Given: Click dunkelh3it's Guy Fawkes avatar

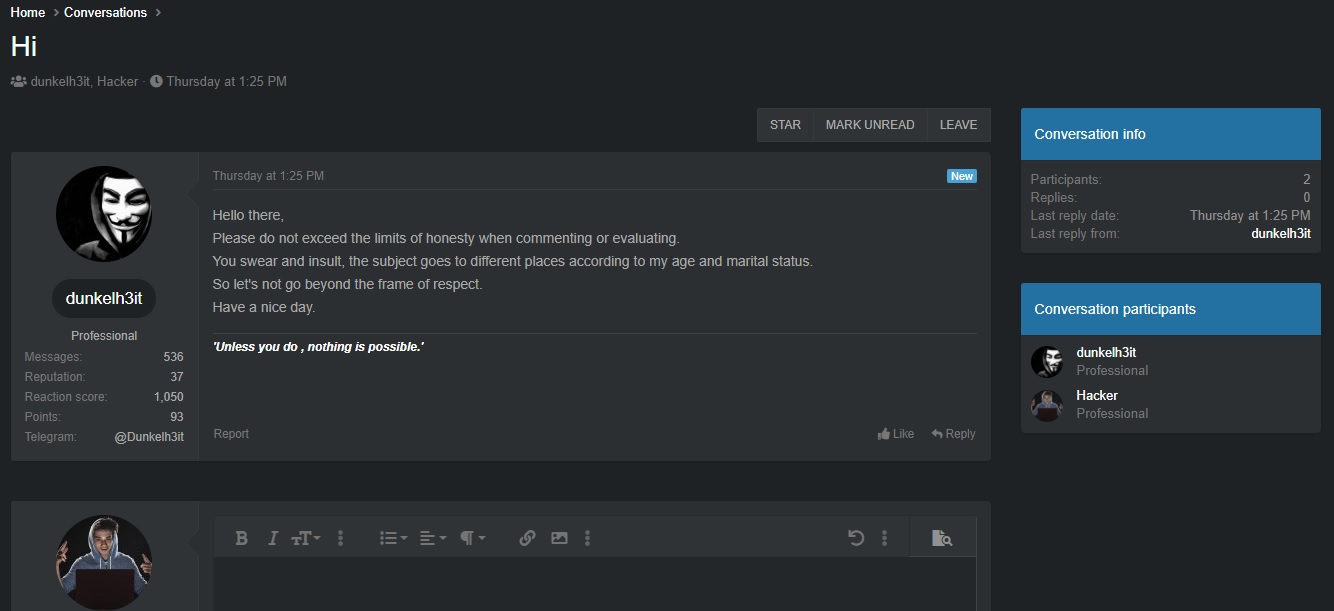Looking at the screenshot, I should (x=104, y=214).
